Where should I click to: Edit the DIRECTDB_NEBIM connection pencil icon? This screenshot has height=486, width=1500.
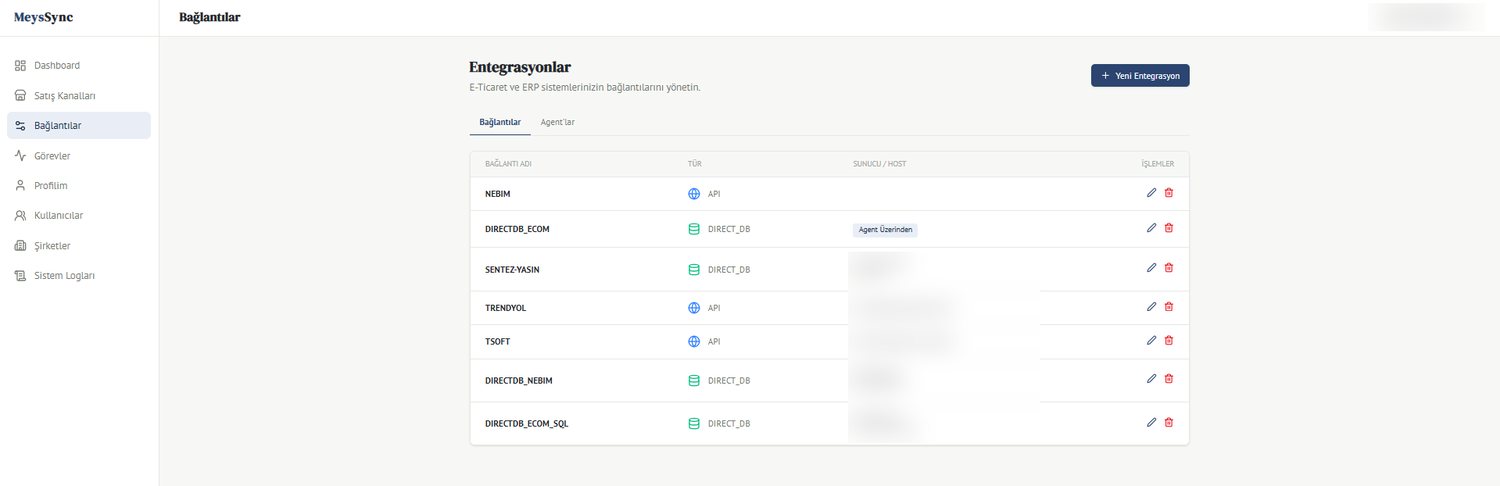pyautogui.click(x=1151, y=379)
